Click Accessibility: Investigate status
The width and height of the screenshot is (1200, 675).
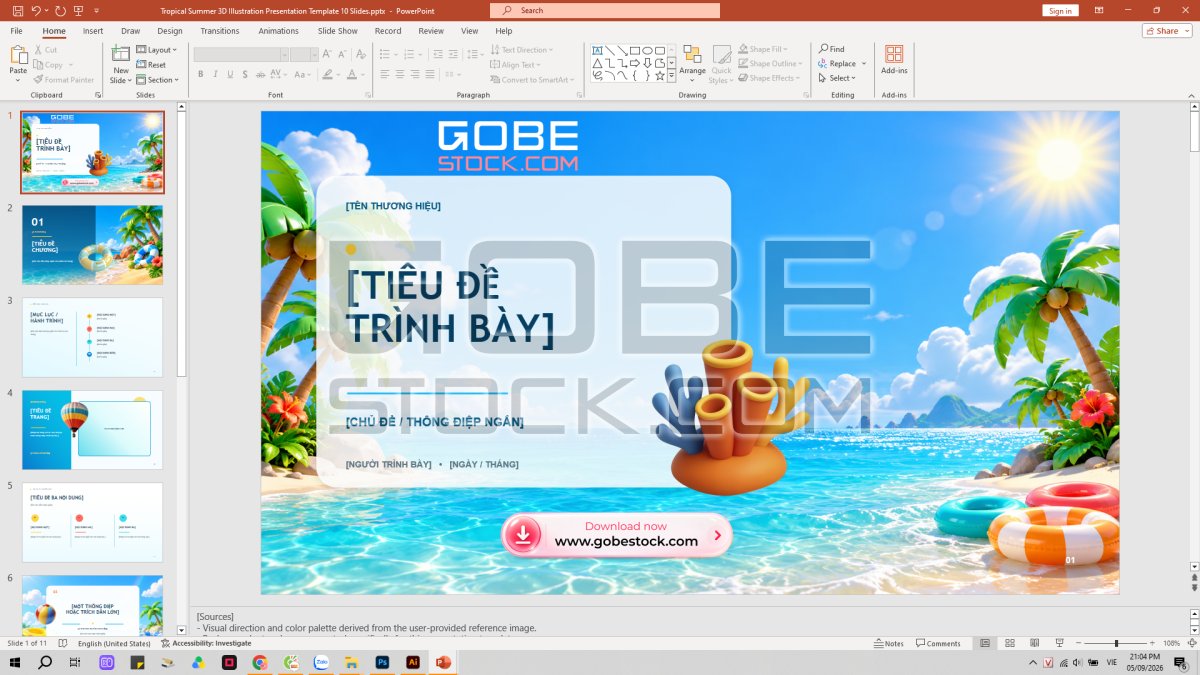[x=206, y=643]
